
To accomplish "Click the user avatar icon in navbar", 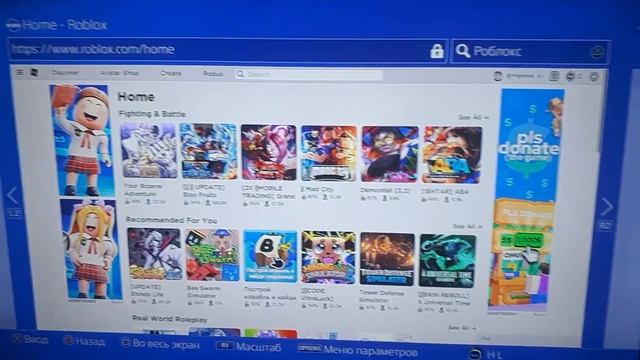I will [498, 76].
